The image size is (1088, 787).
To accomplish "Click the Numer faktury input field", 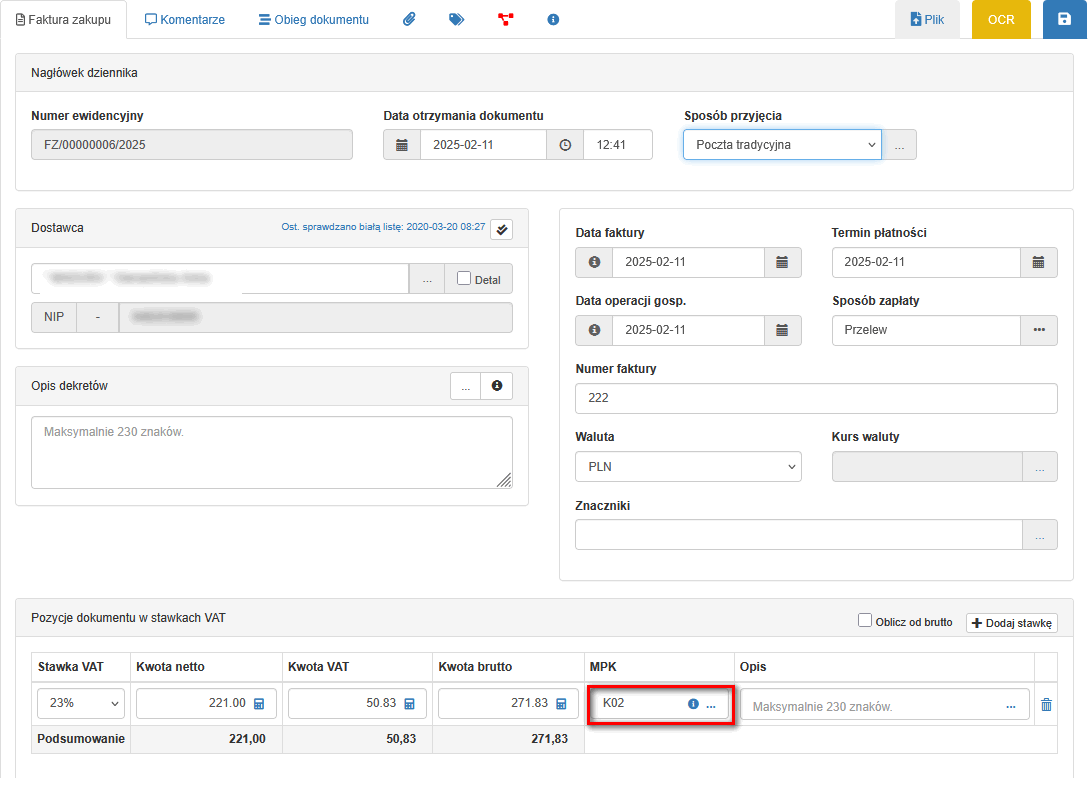I will (x=816, y=398).
